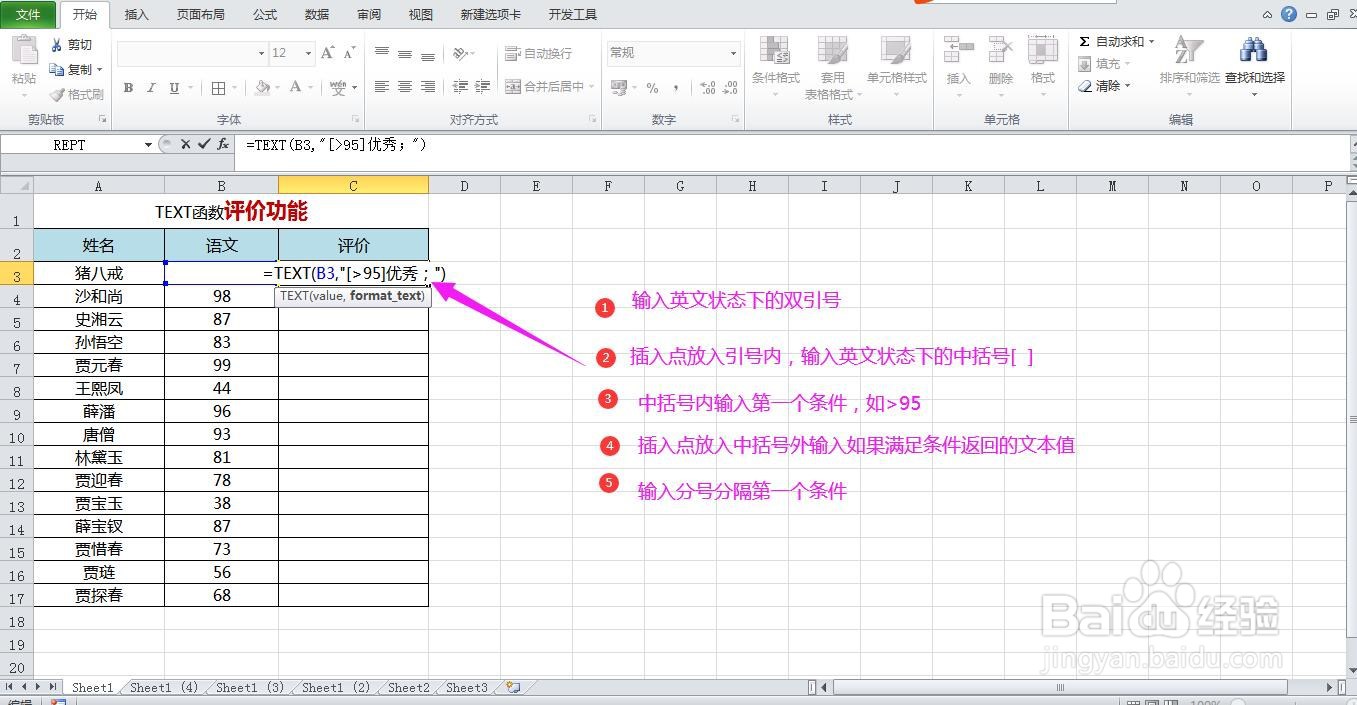Apply percent style format

coord(652,88)
